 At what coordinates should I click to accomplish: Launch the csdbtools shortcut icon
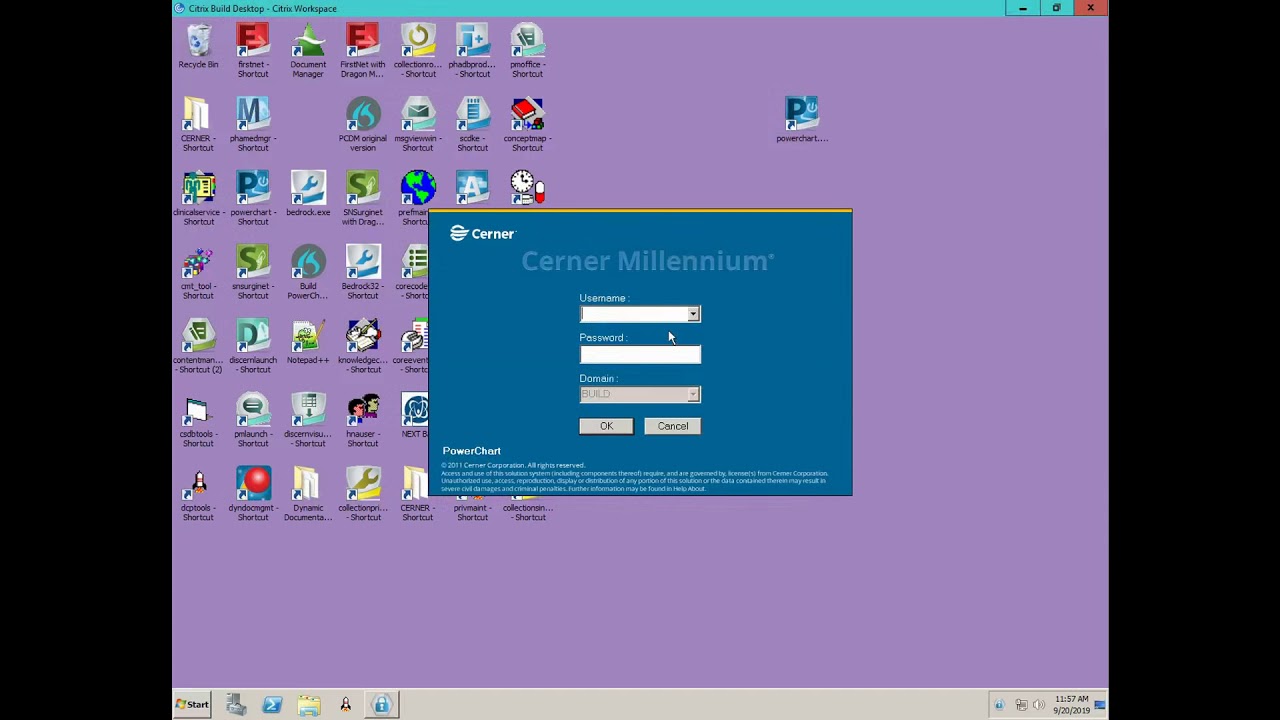(x=198, y=421)
